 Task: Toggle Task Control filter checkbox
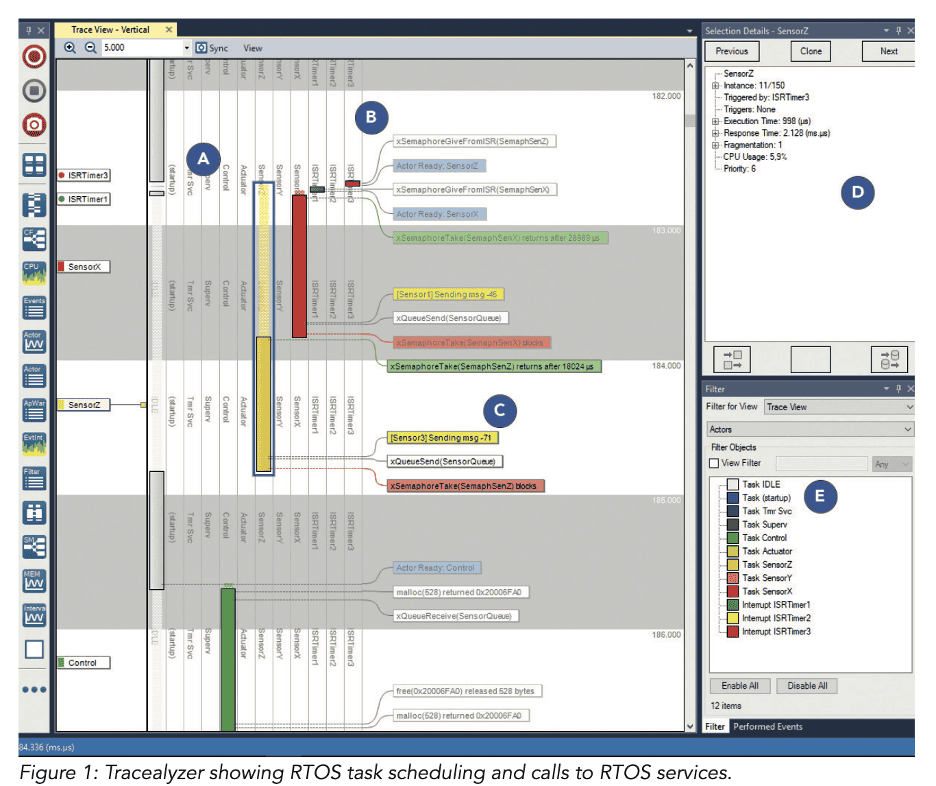(733, 538)
